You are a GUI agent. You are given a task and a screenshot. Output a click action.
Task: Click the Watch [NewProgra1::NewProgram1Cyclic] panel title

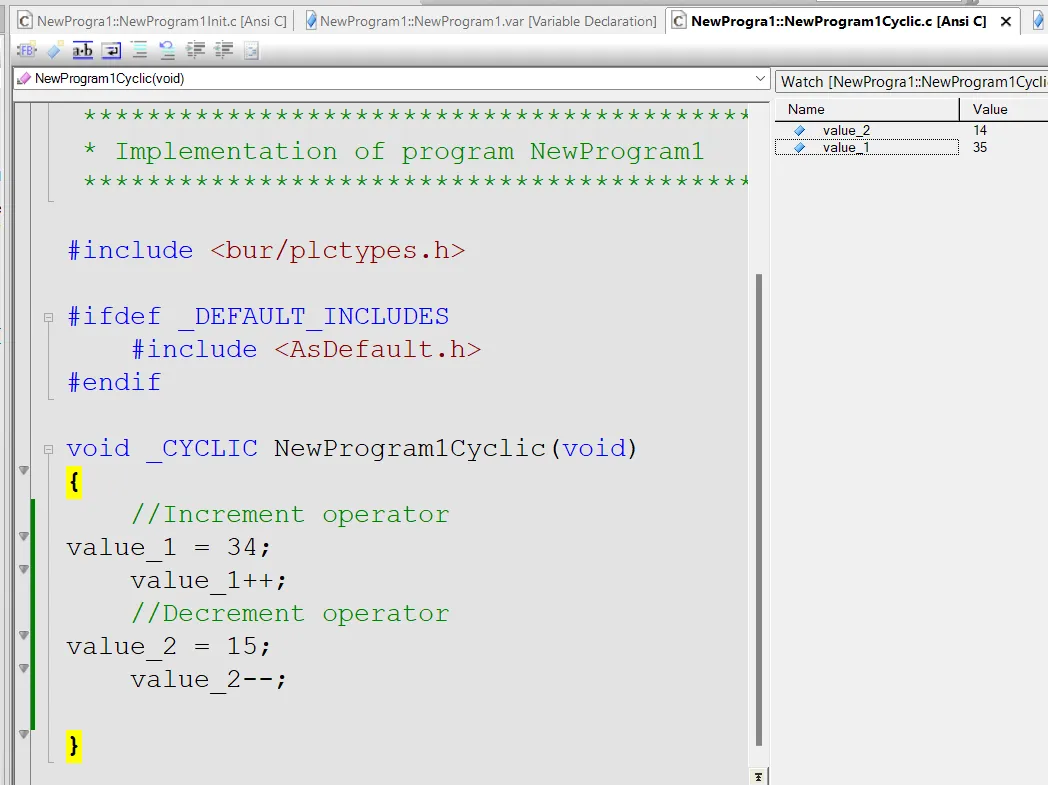point(913,82)
